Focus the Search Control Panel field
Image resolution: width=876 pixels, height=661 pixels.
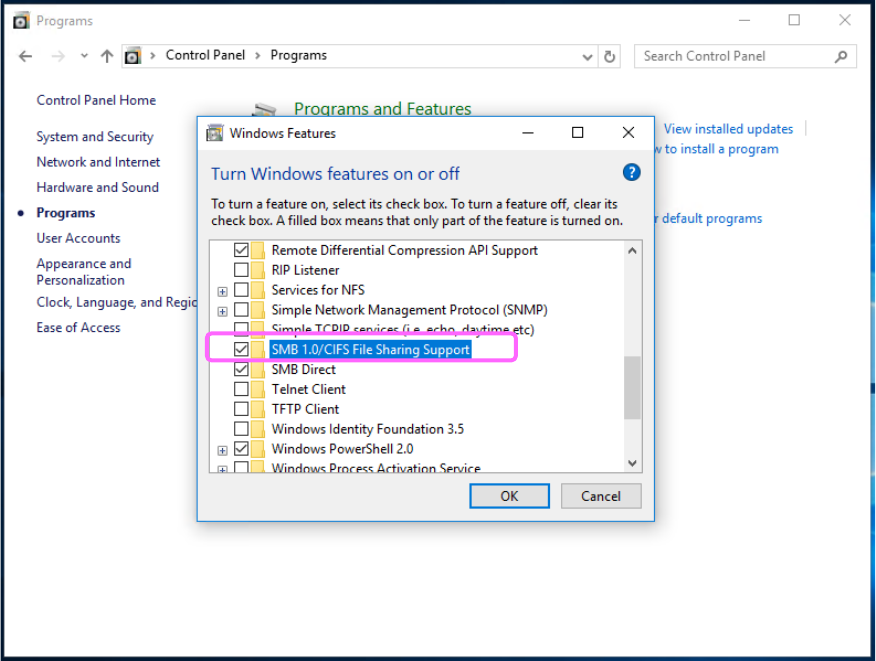745,56
